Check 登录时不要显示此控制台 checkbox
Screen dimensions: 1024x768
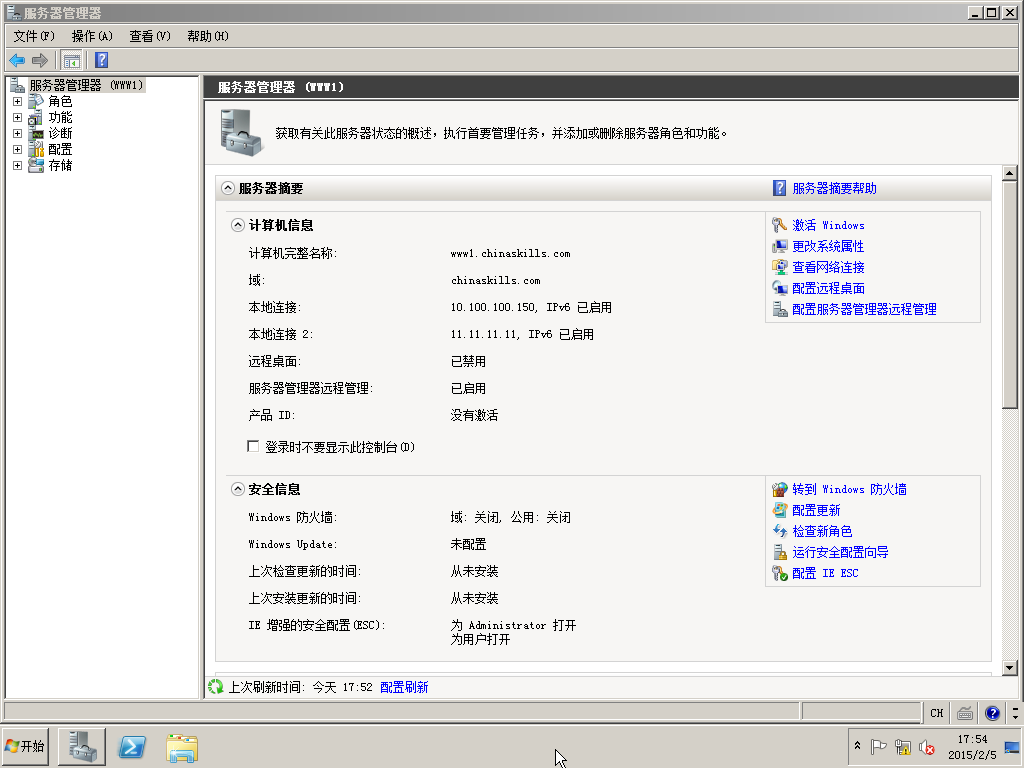coord(253,446)
